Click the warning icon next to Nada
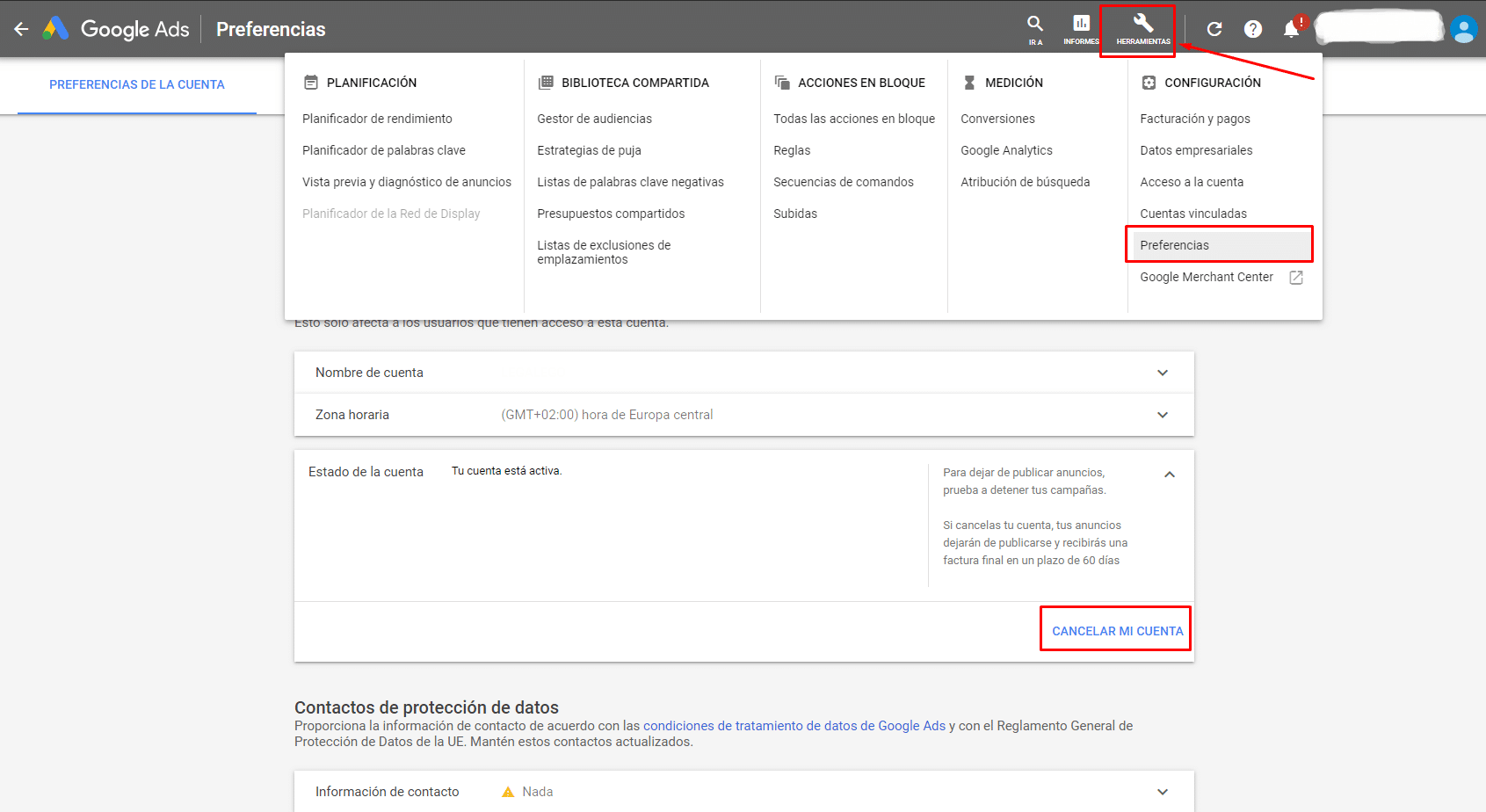Image resolution: width=1486 pixels, height=812 pixels. [508, 792]
